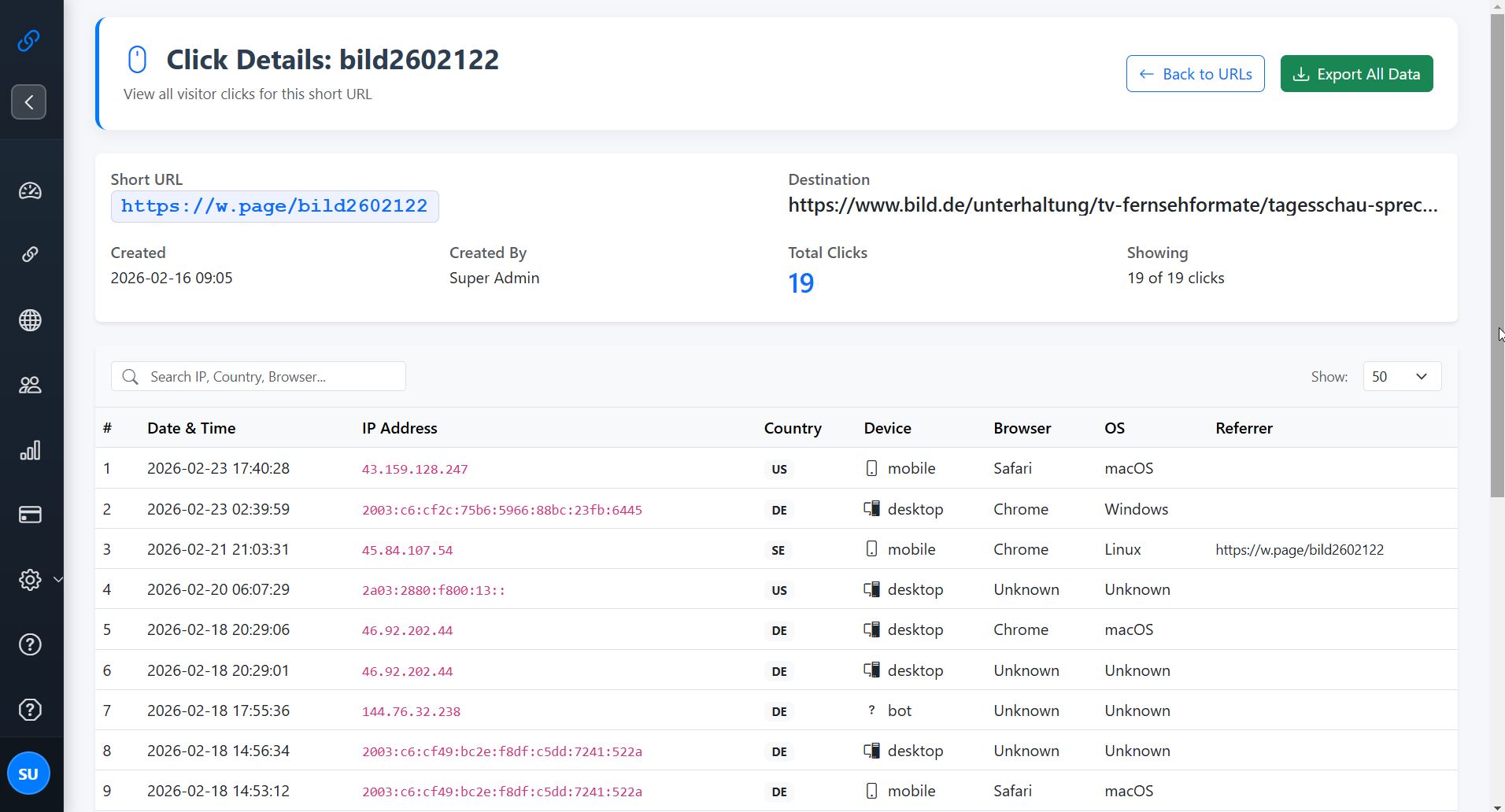1505x812 pixels.
Task: Open the Payments card icon in sidebar
Action: pos(30,515)
